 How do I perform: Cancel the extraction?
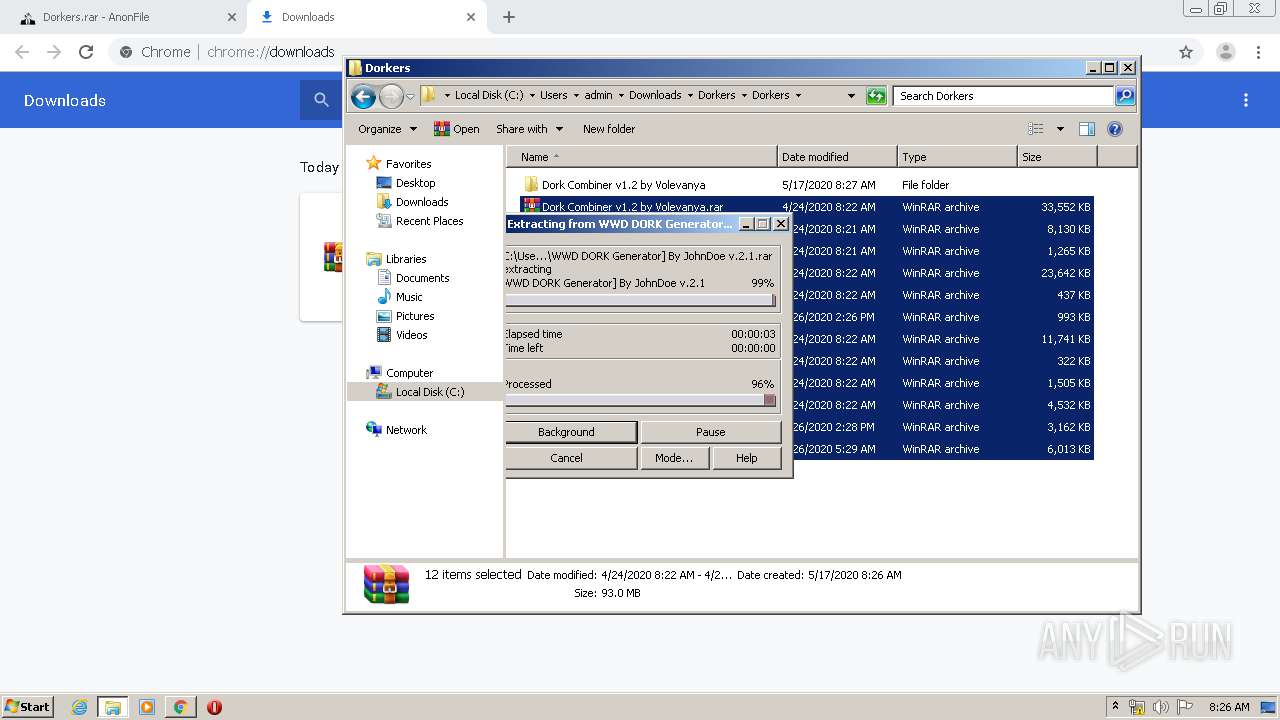click(x=566, y=458)
